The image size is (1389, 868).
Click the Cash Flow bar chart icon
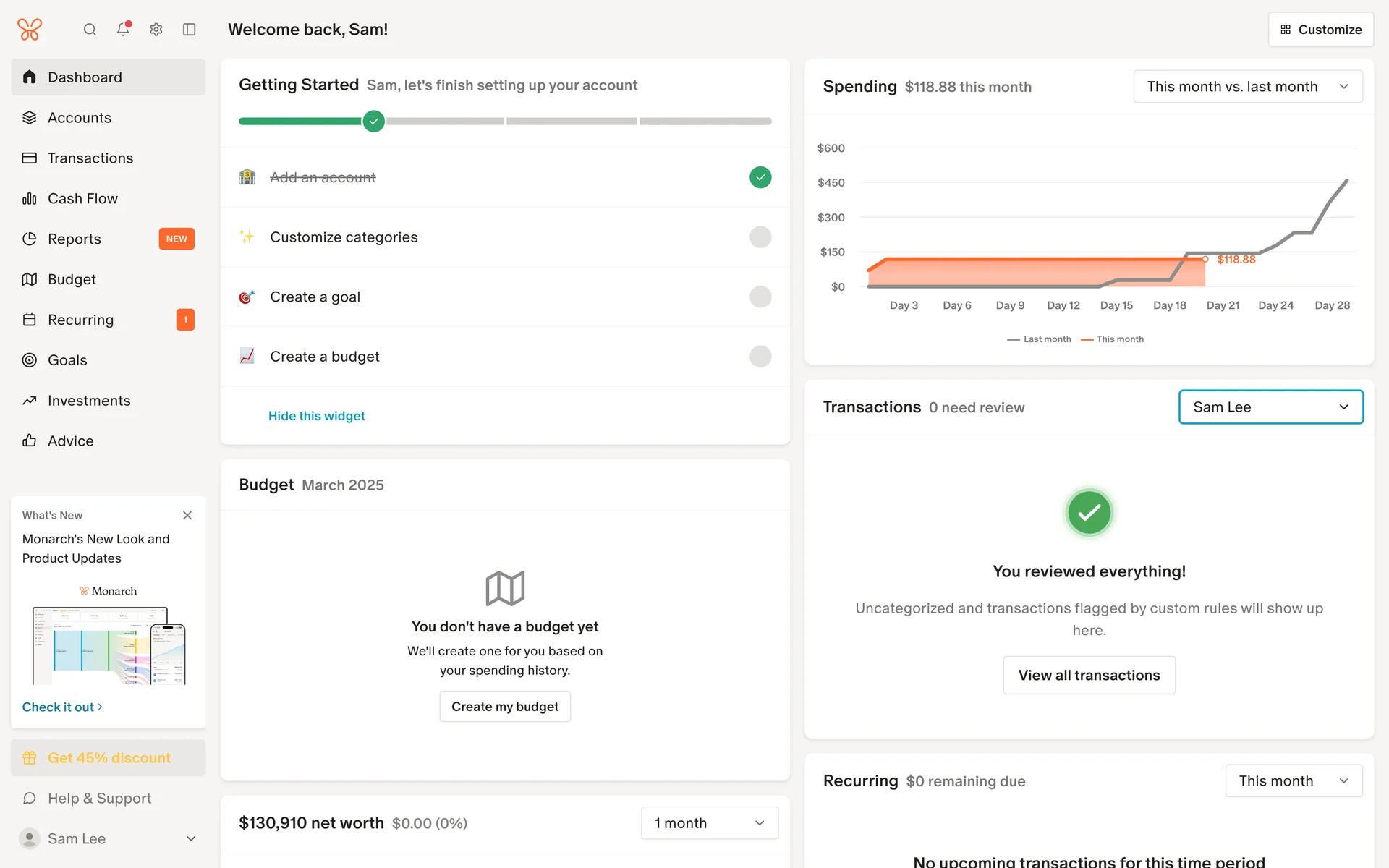[x=30, y=198]
